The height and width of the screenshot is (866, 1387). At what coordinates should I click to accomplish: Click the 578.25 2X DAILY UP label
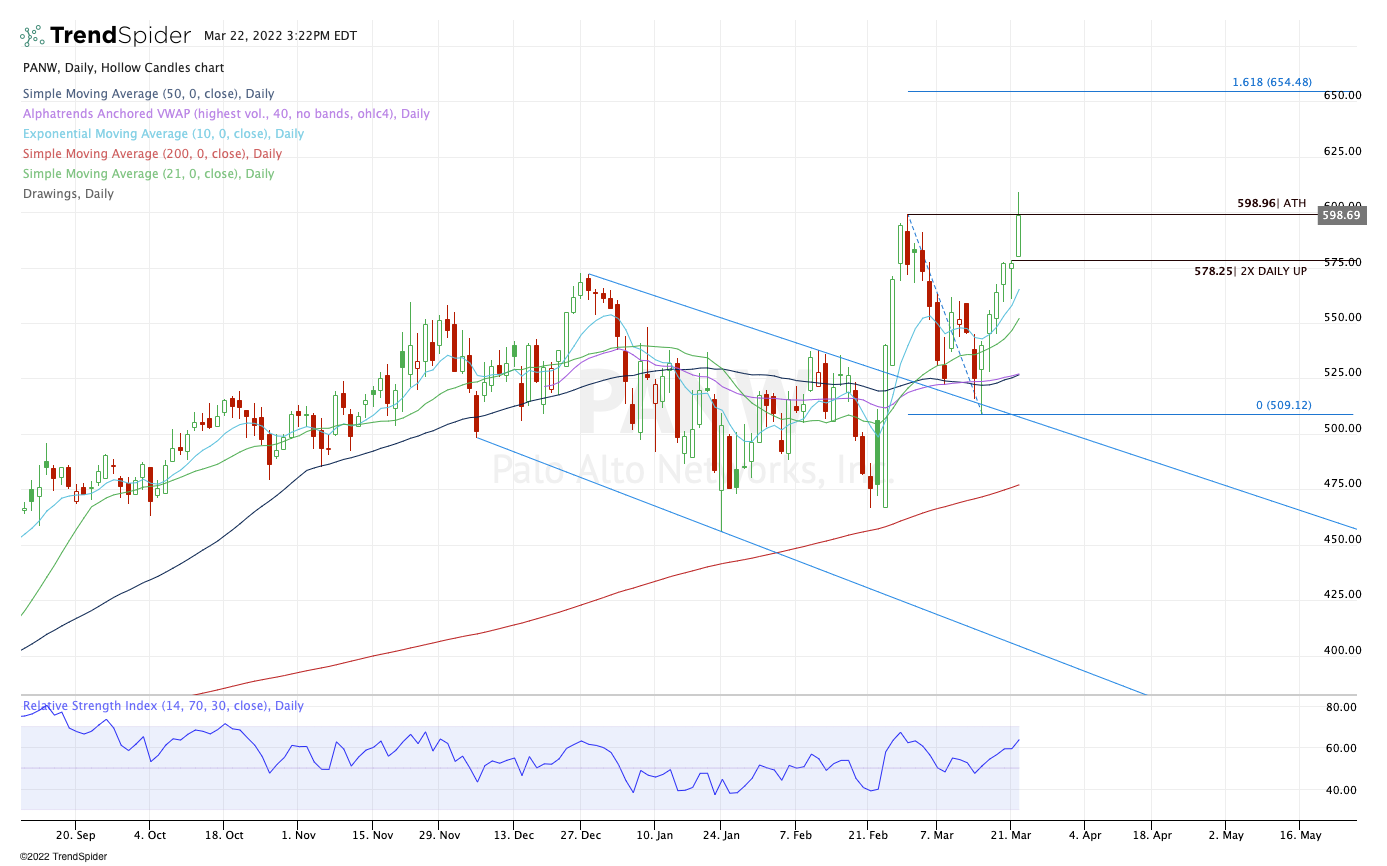point(1250,271)
